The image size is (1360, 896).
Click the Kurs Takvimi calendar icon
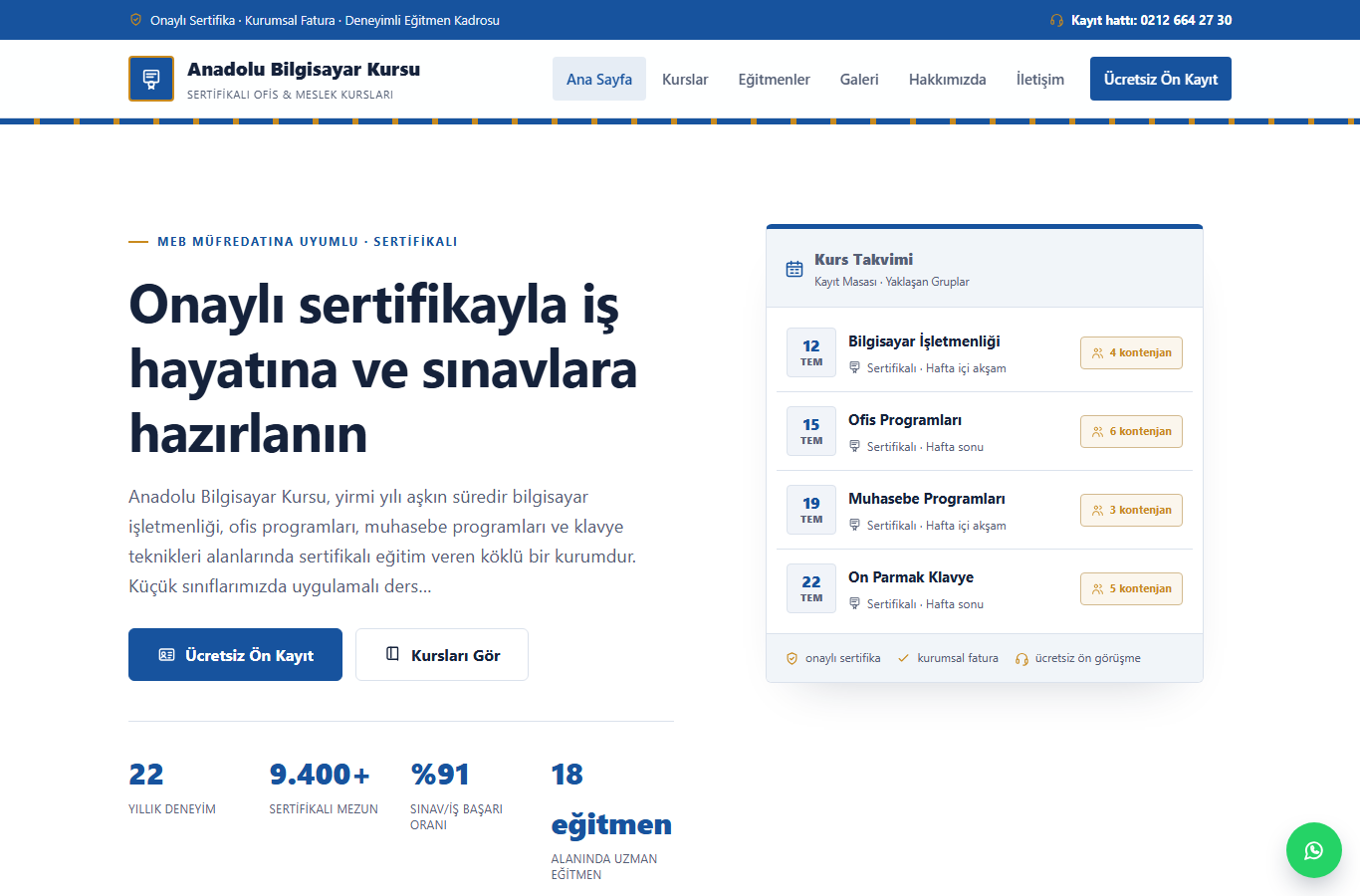point(794,269)
